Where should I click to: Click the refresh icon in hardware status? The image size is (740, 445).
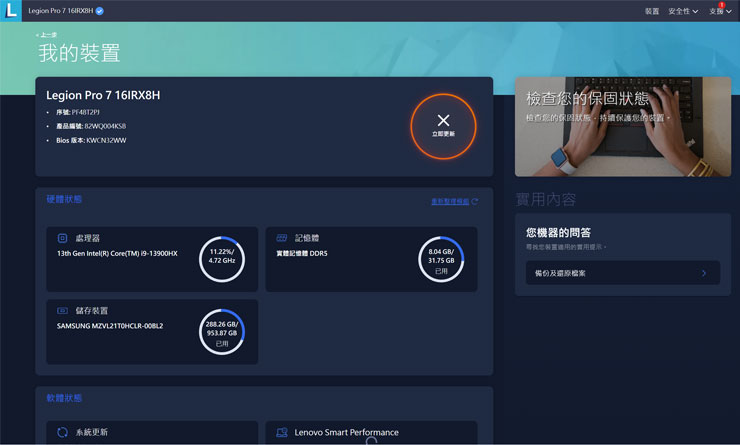pos(475,201)
